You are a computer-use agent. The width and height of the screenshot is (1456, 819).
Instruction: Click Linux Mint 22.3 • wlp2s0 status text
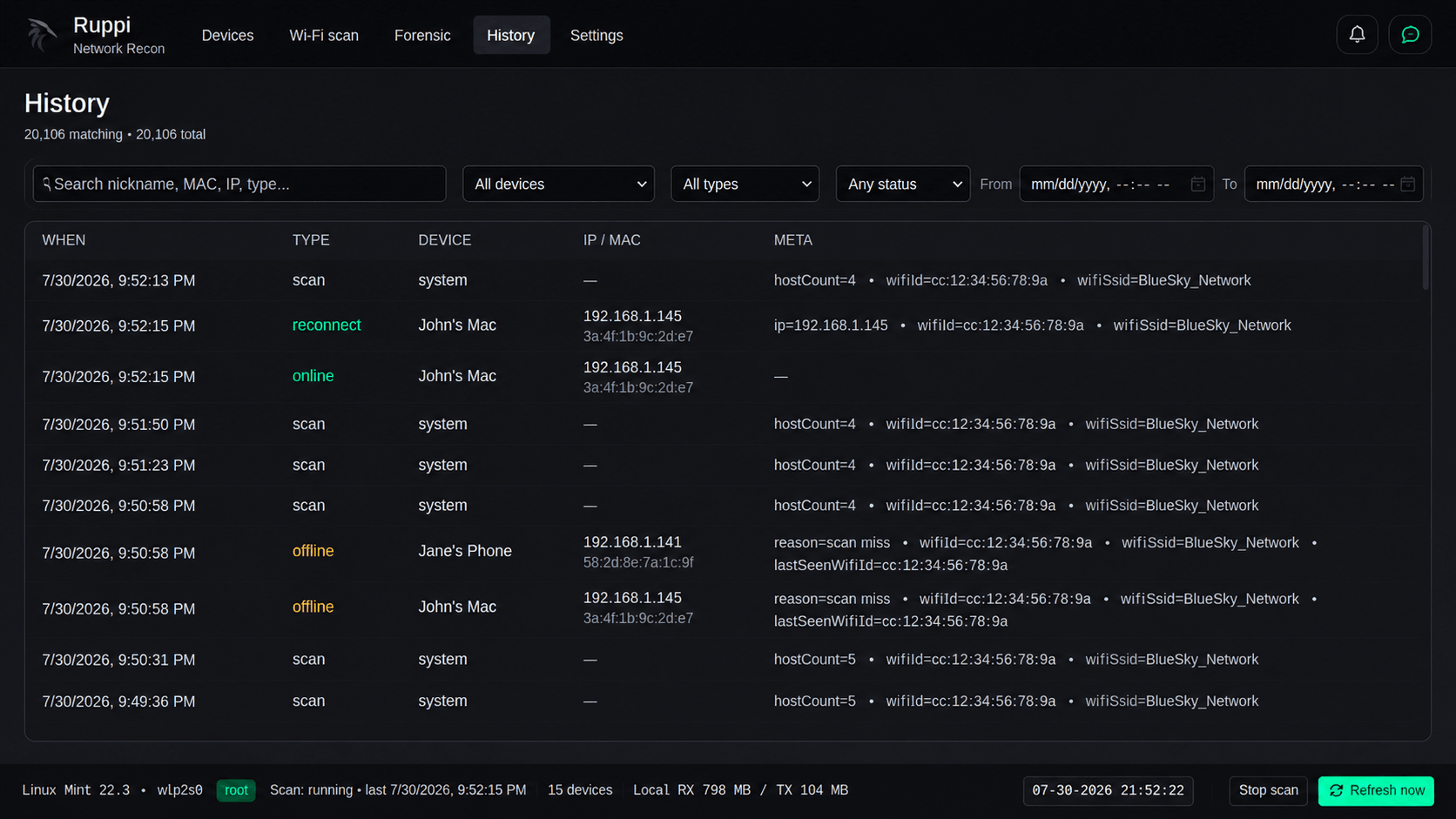[112, 790]
